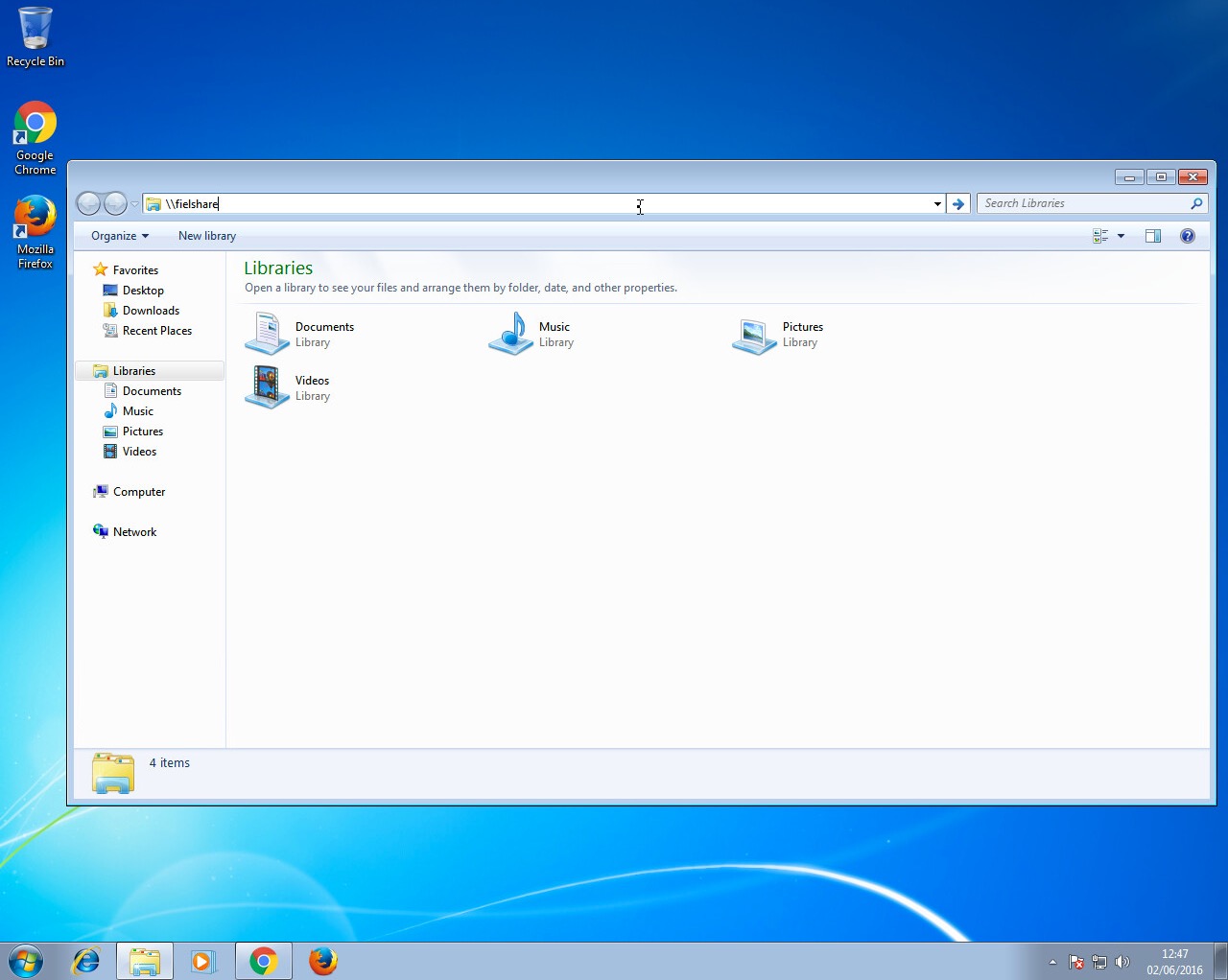Click the Help question mark icon
Image resolution: width=1228 pixels, height=980 pixels.
tap(1187, 236)
